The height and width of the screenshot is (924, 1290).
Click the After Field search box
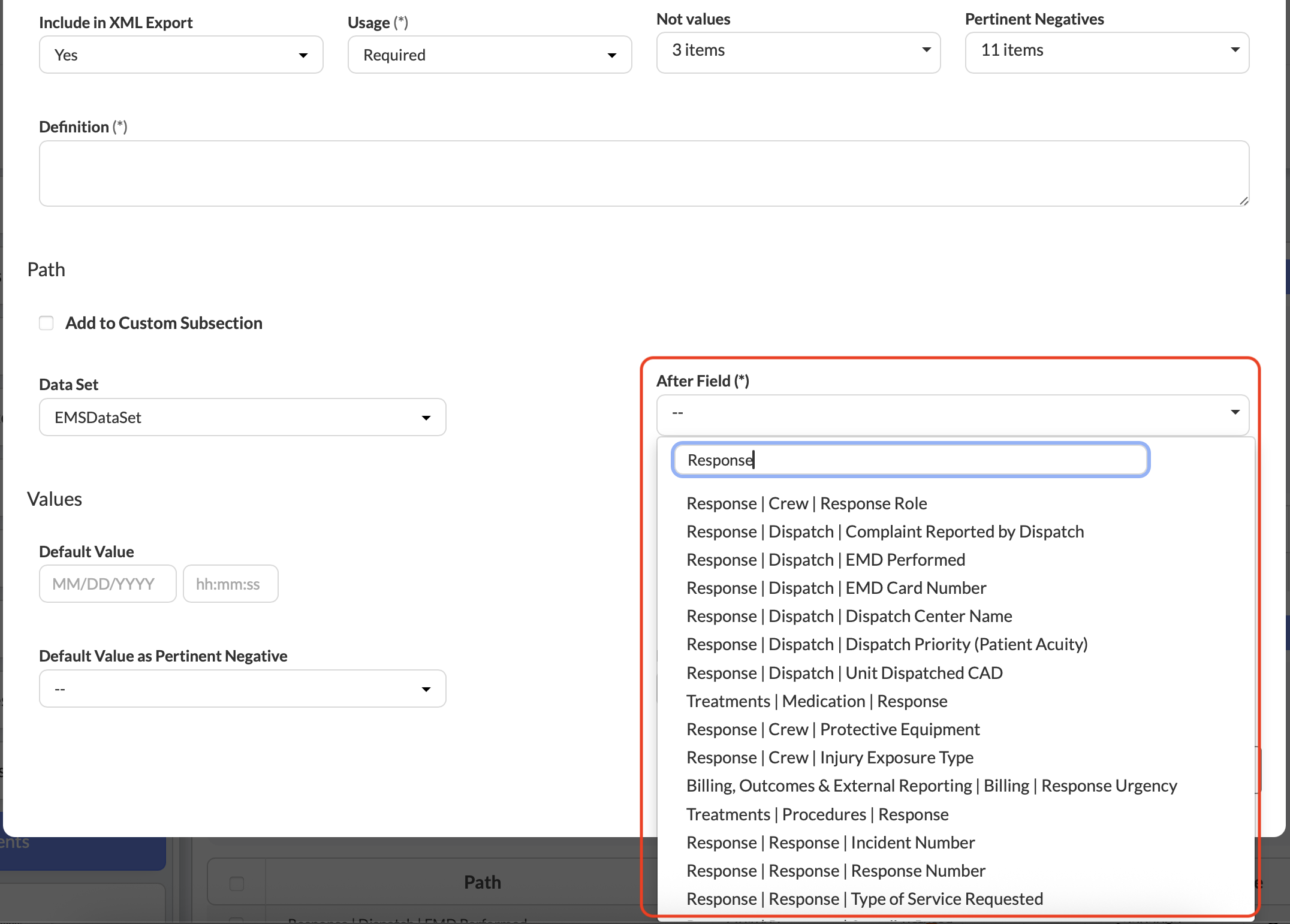coord(910,460)
